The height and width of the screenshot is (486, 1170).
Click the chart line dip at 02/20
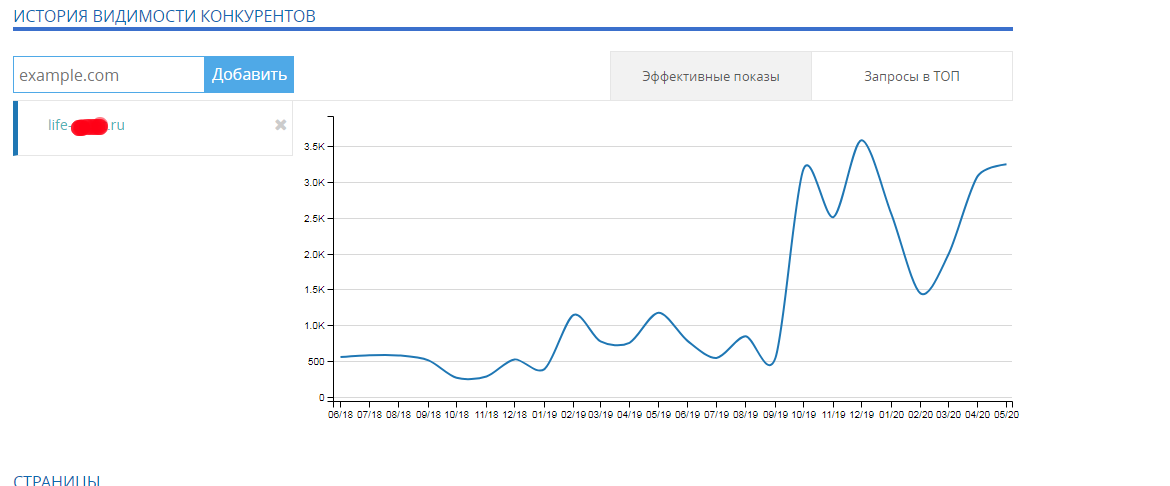[923, 294]
